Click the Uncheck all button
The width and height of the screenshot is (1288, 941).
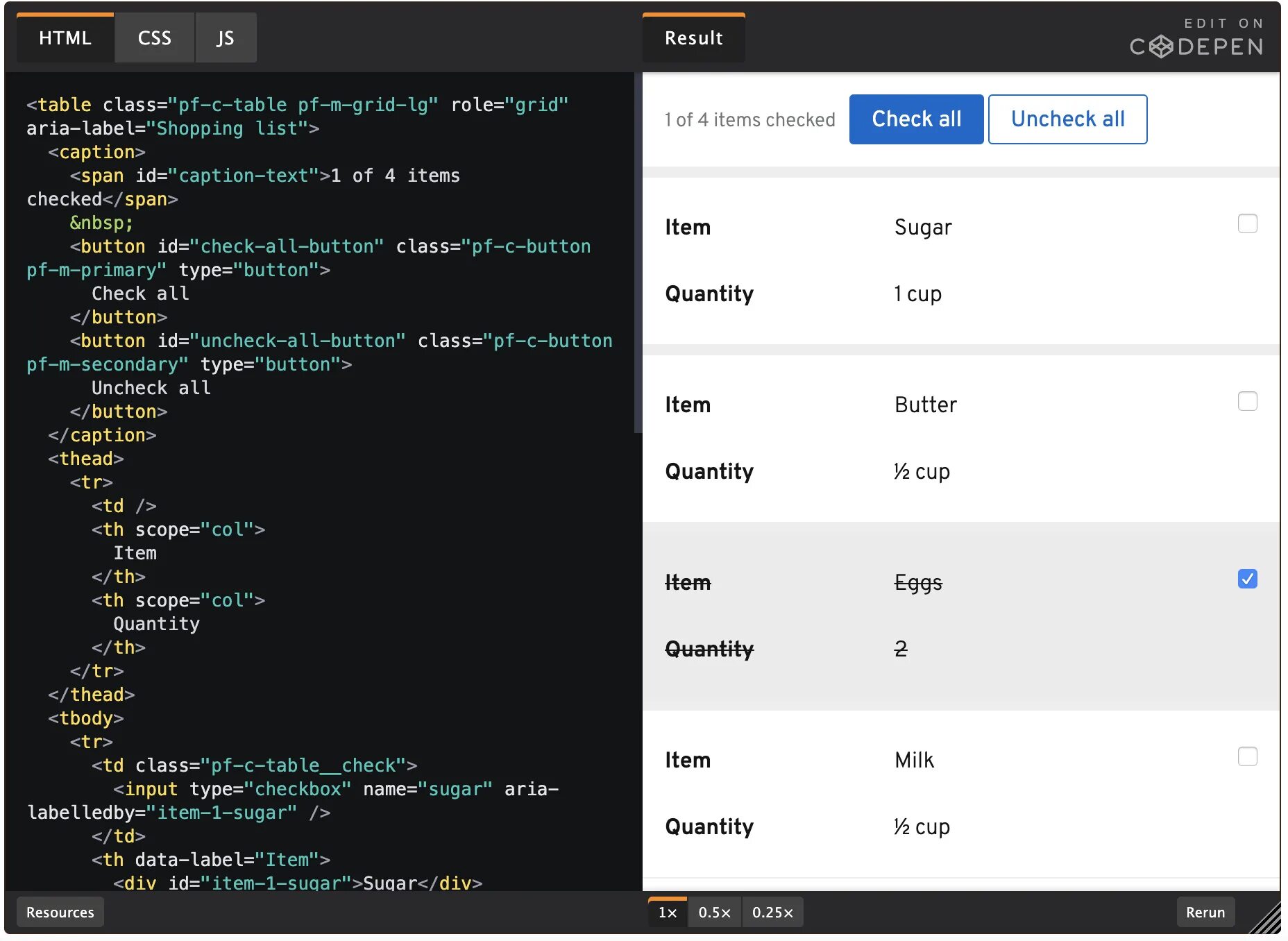1067,119
